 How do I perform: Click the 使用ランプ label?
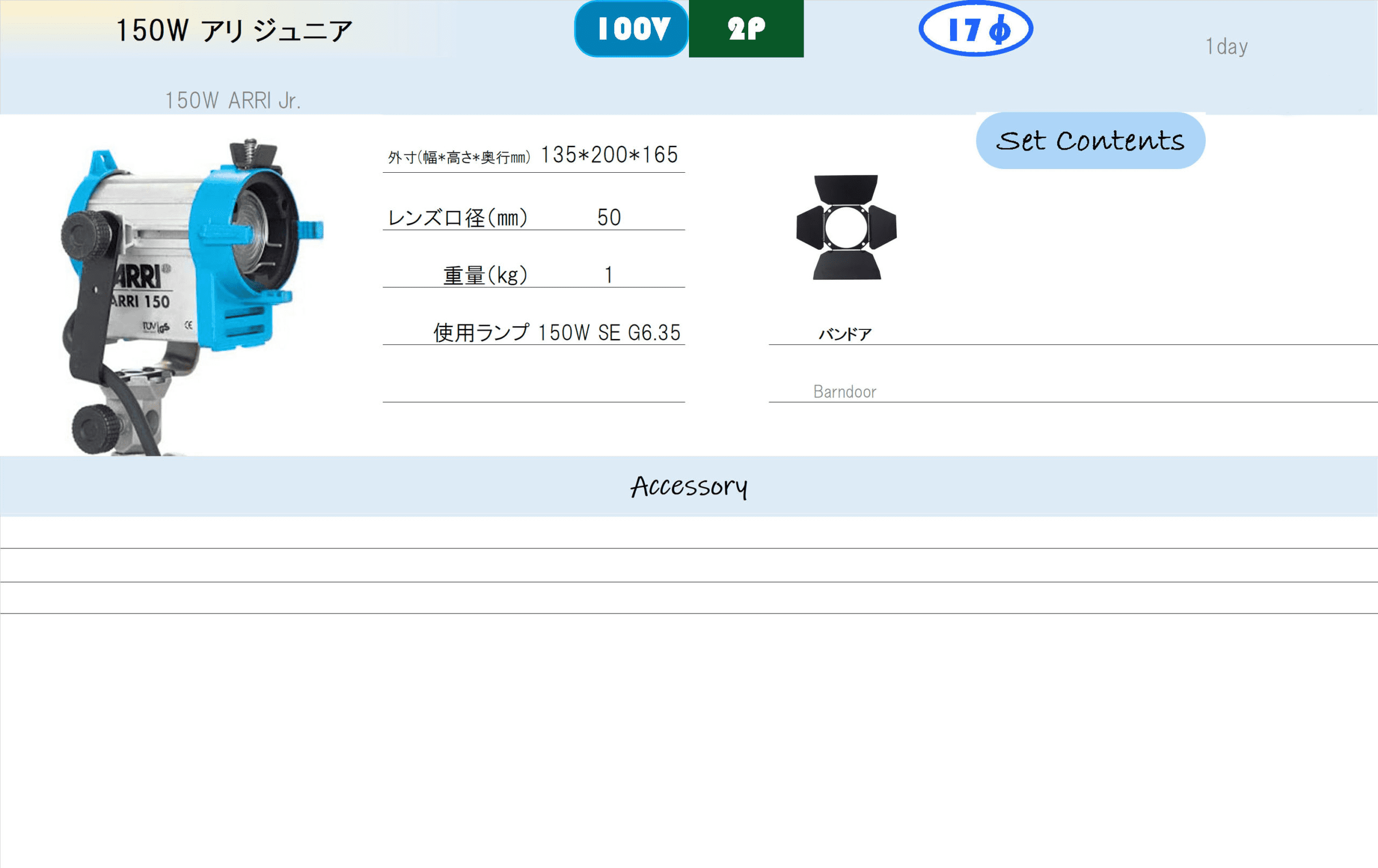[x=481, y=333]
